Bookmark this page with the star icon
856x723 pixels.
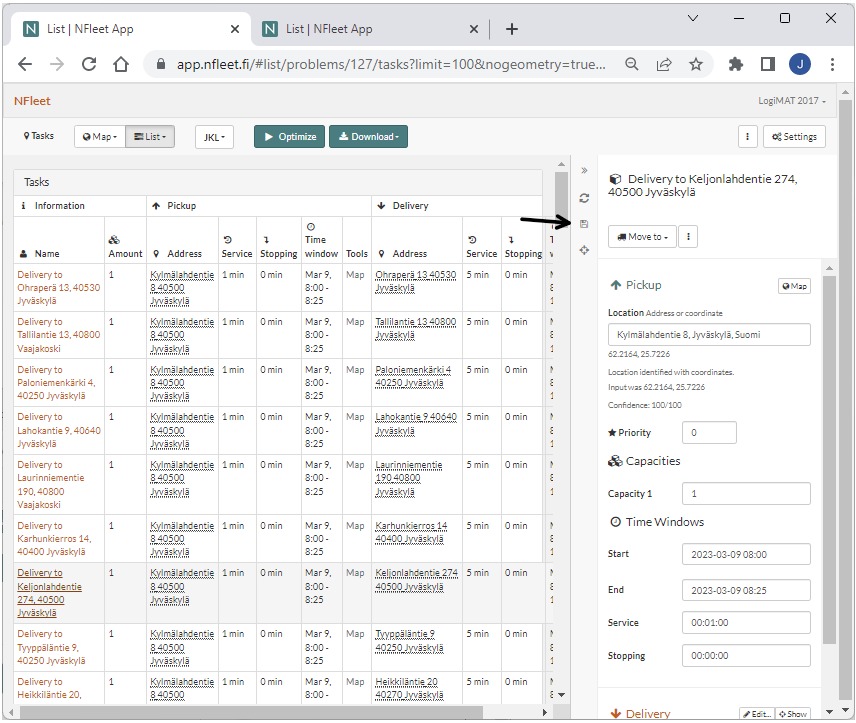click(x=696, y=64)
